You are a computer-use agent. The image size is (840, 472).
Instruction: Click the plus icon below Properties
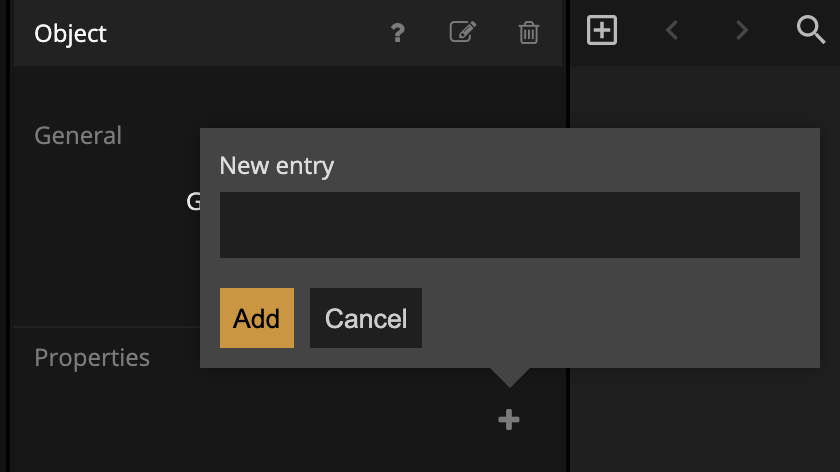[x=509, y=420]
